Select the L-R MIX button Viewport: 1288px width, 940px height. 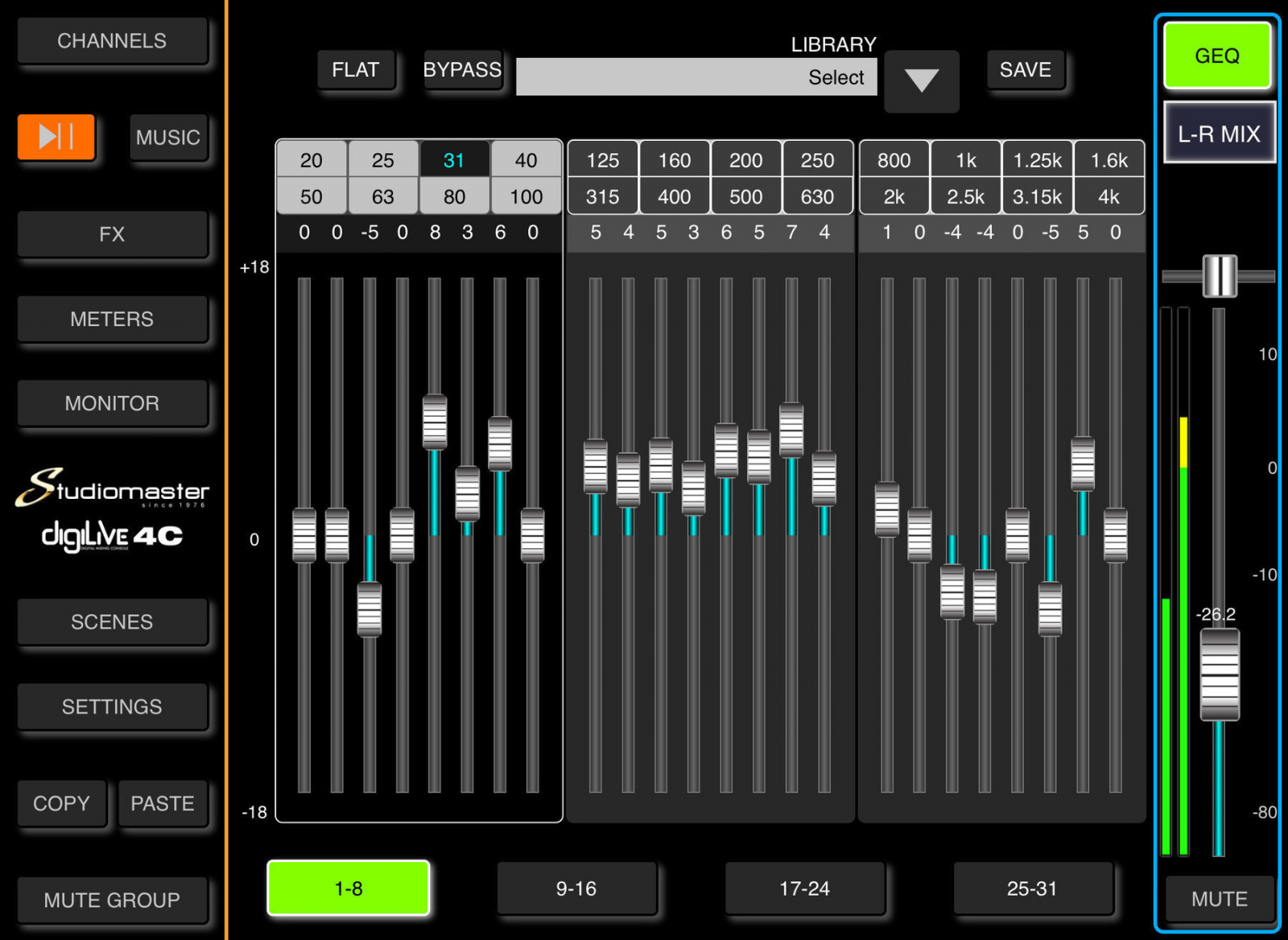point(1219,134)
